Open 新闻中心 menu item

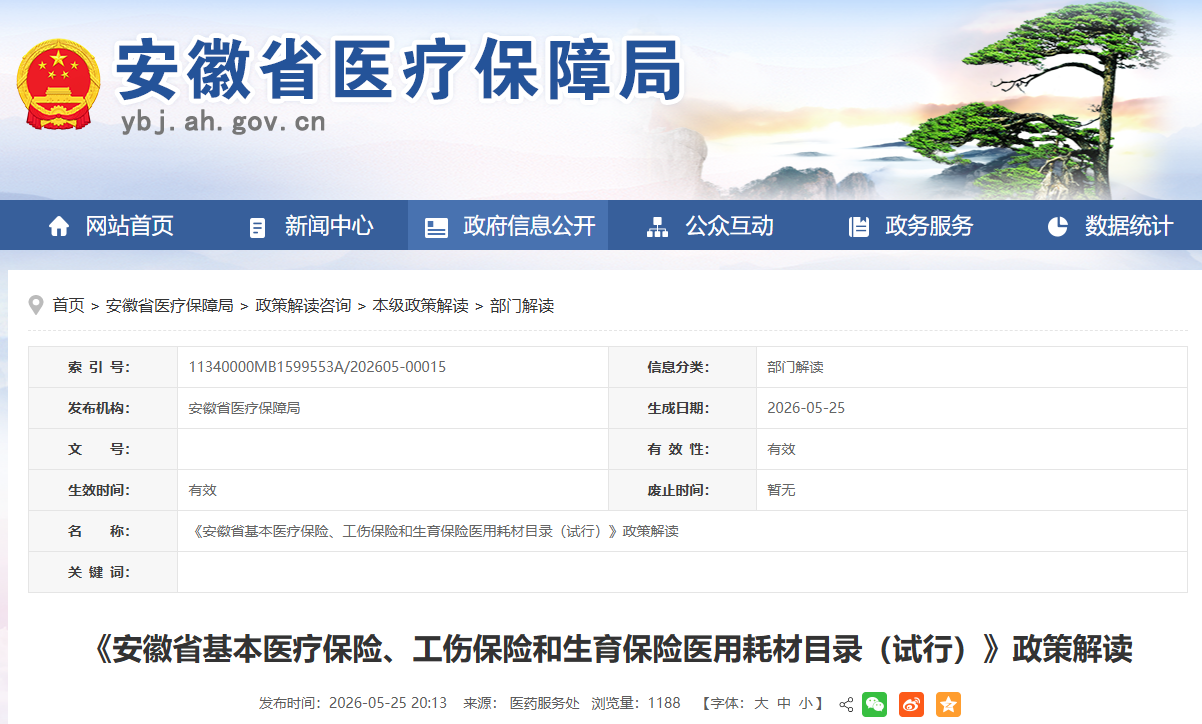pyautogui.click(x=329, y=226)
